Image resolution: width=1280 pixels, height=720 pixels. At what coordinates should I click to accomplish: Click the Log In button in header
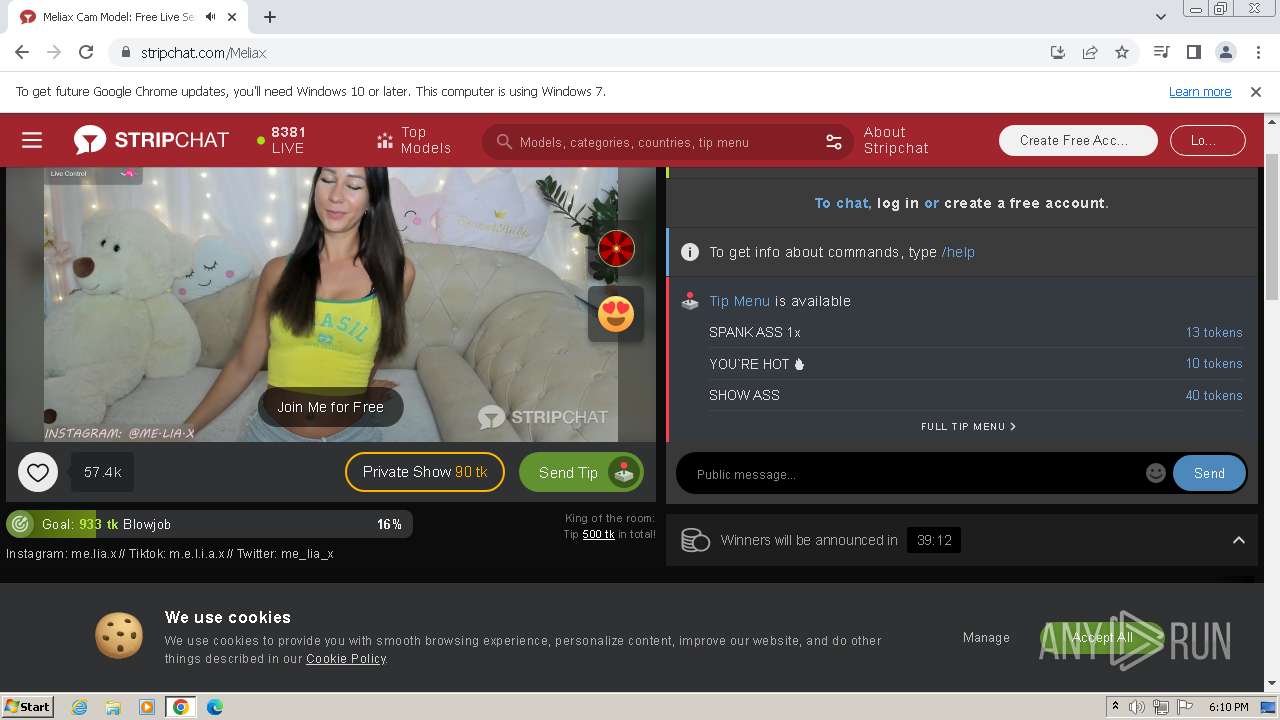click(x=1207, y=140)
